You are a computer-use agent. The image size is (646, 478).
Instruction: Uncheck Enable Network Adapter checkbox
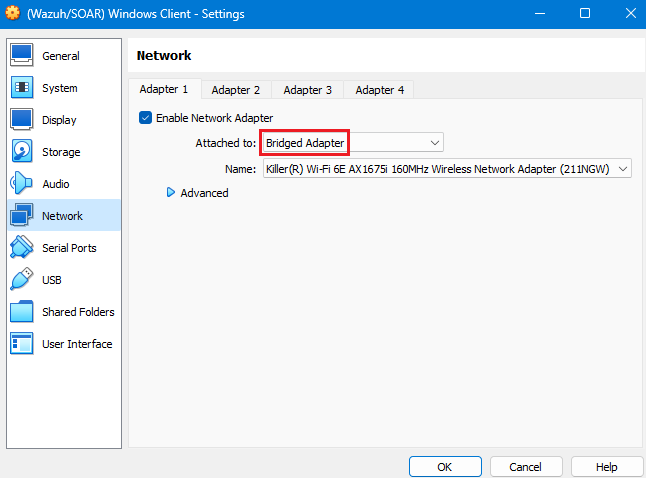coord(145,118)
